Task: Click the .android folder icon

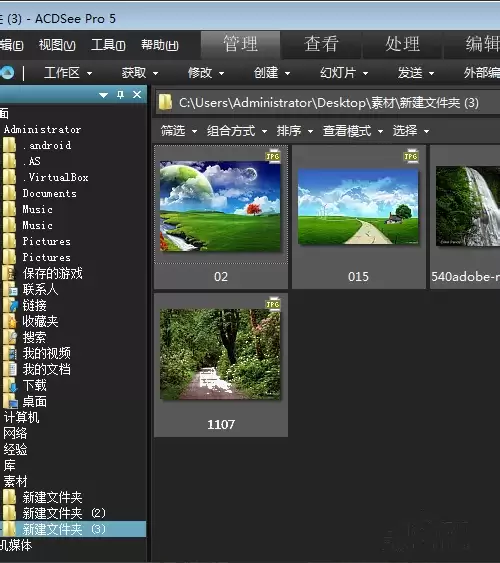Action: pyautogui.click(x=10, y=145)
